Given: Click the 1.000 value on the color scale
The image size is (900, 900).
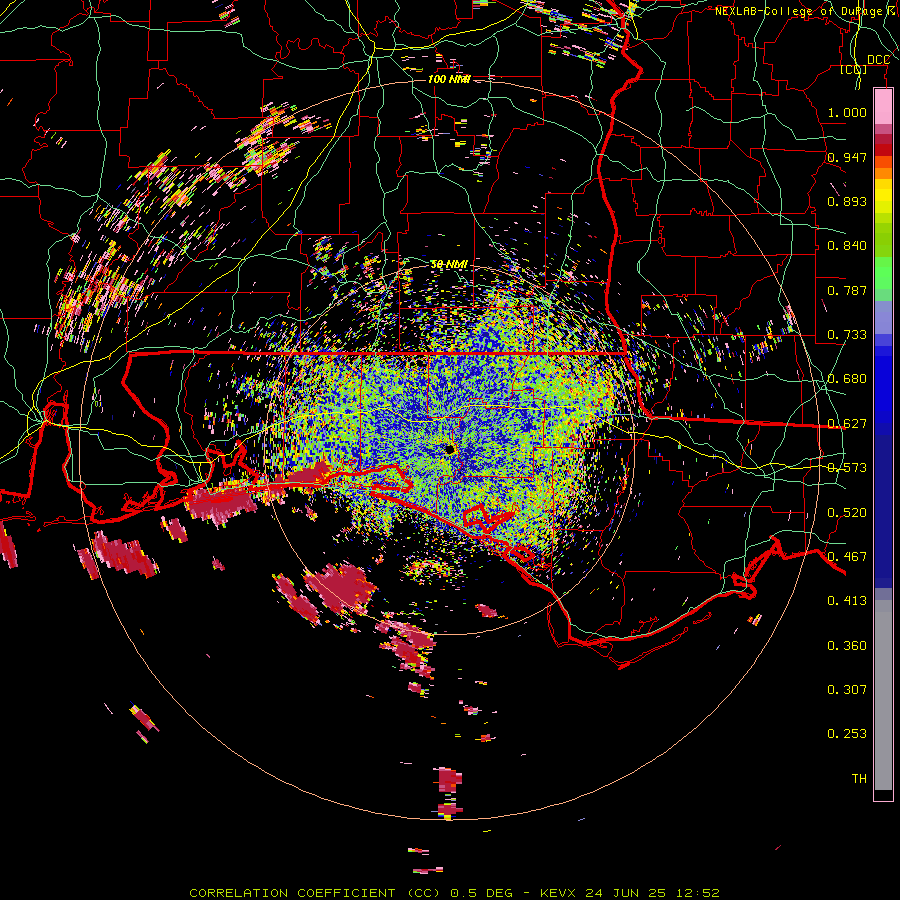Looking at the screenshot, I should 847,112.
